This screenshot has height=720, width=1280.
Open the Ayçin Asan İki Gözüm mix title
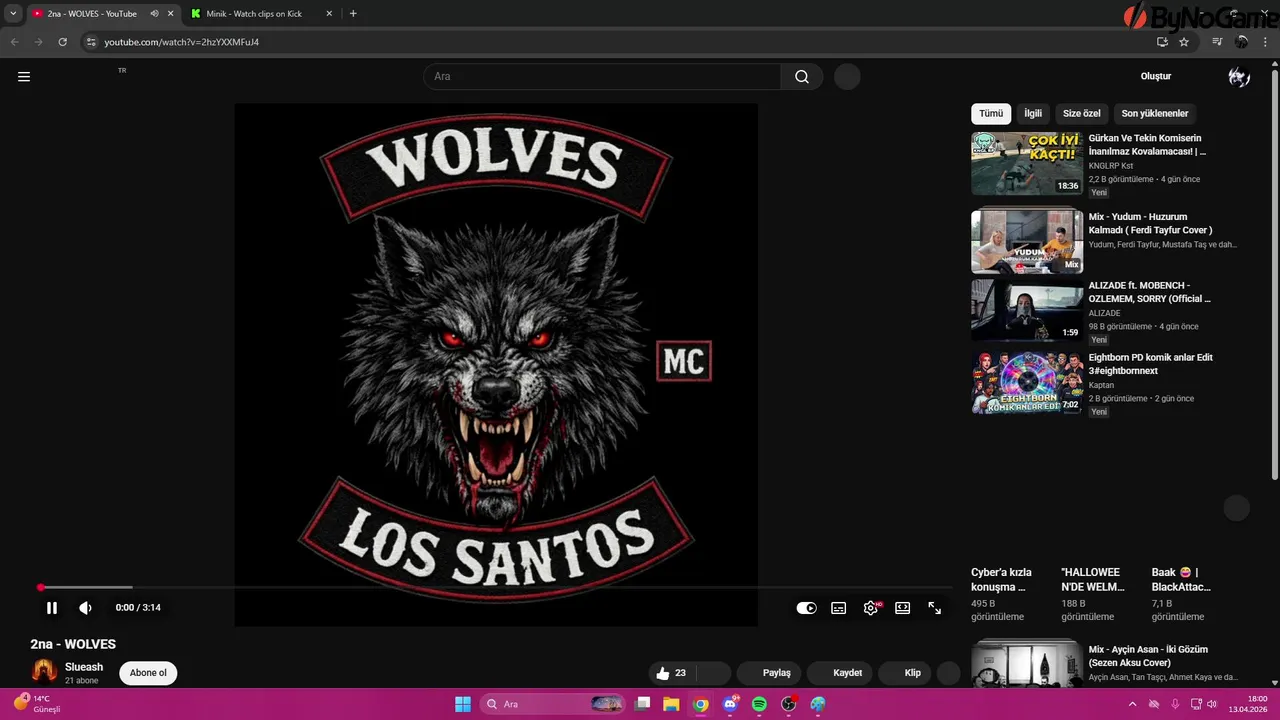click(x=1148, y=656)
